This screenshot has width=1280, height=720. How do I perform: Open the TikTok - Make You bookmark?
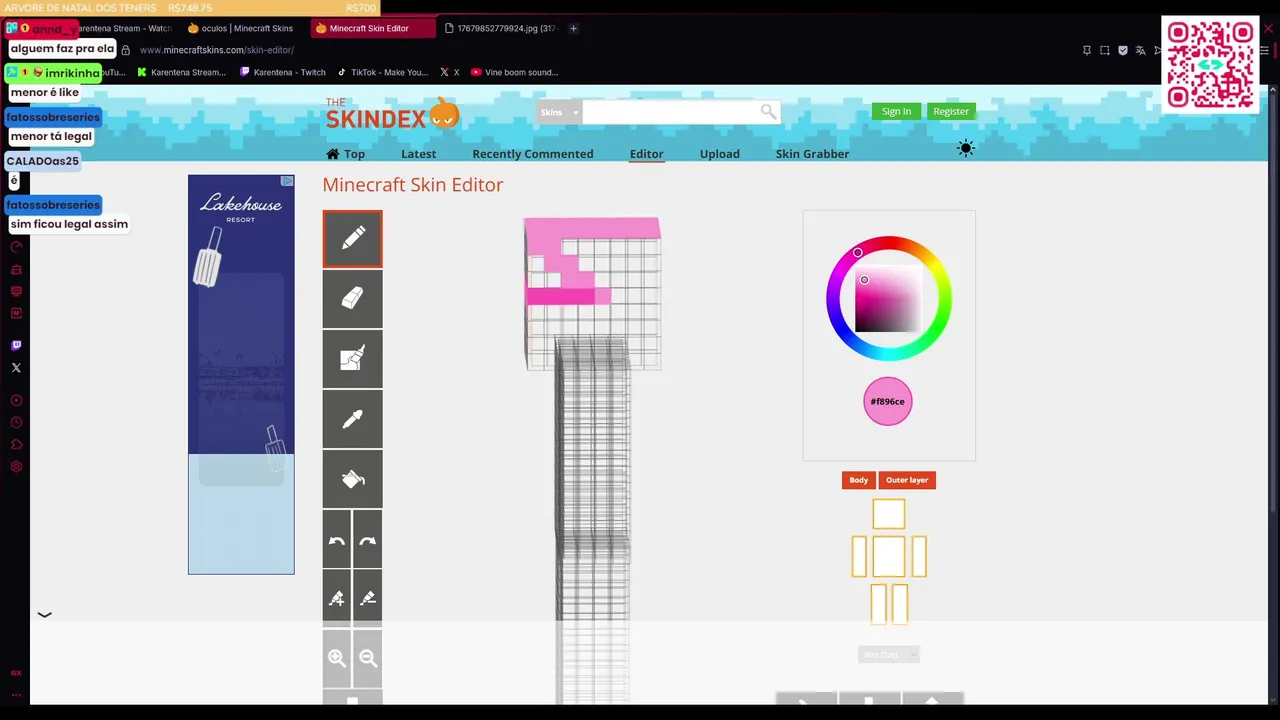(x=383, y=72)
